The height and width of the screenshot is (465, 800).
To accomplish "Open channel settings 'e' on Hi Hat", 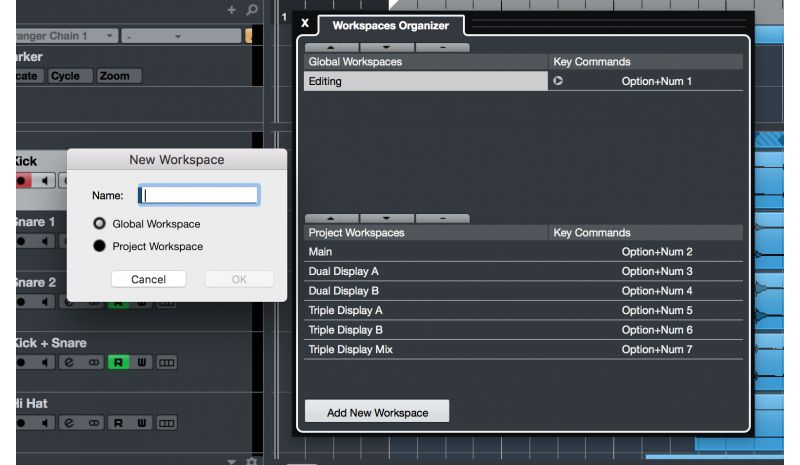I will coord(69,423).
